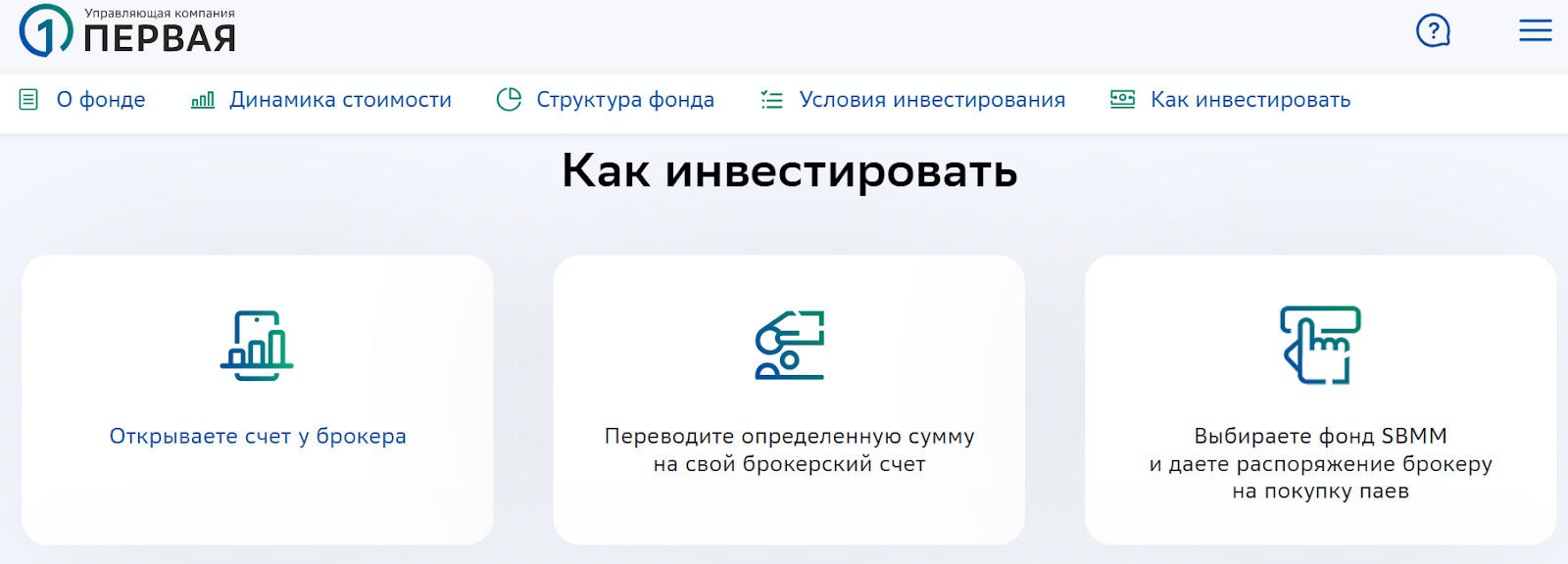
Task: Click the Переводите определенную сумму text
Action: tap(790, 436)
